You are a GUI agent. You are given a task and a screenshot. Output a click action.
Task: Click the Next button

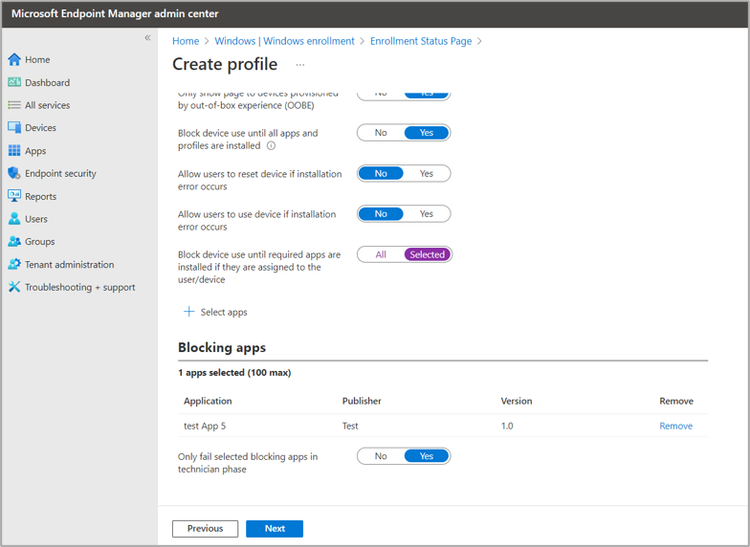[x=275, y=529]
